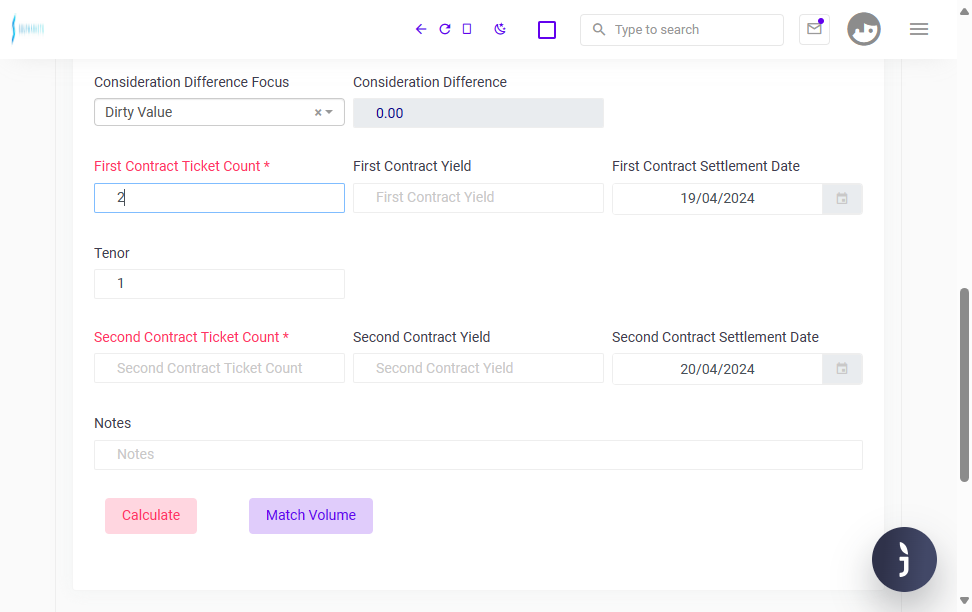Click the Second Contract Yield field

[x=478, y=368]
